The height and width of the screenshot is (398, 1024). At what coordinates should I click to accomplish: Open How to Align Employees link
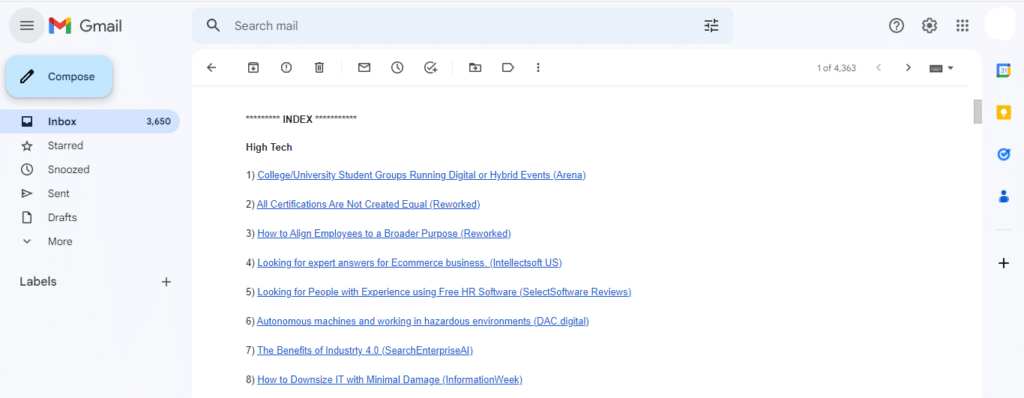(x=384, y=233)
